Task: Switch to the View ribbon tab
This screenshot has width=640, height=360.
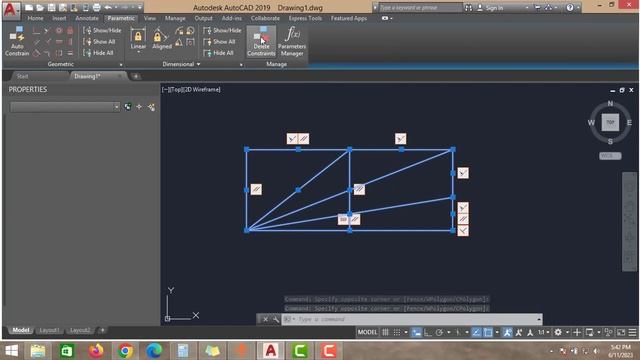Action: click(149, 18)
